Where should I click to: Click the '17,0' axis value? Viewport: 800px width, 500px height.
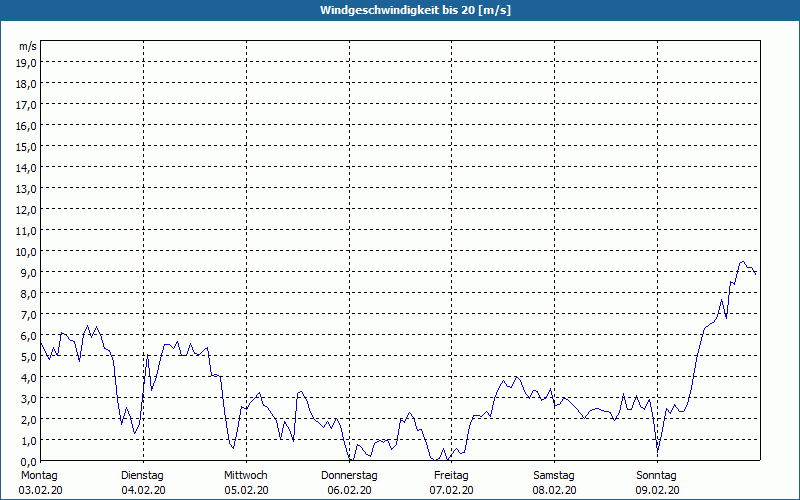pyautogui.click(x=26, y=105)
